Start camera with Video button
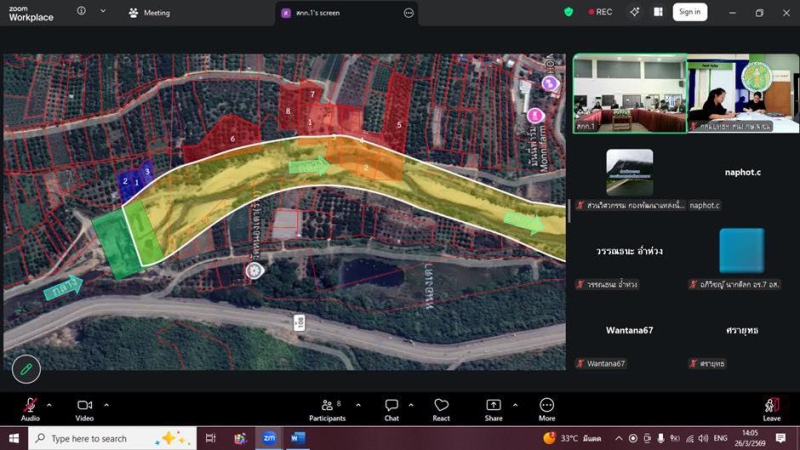The width and height of the screenshot is (800, 450). tap(84, 405)
